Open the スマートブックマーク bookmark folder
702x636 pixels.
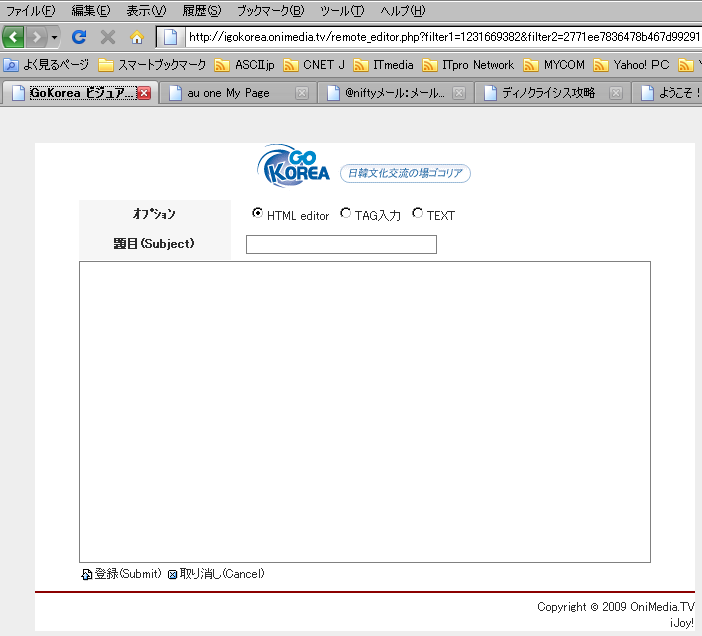point(152,65)
